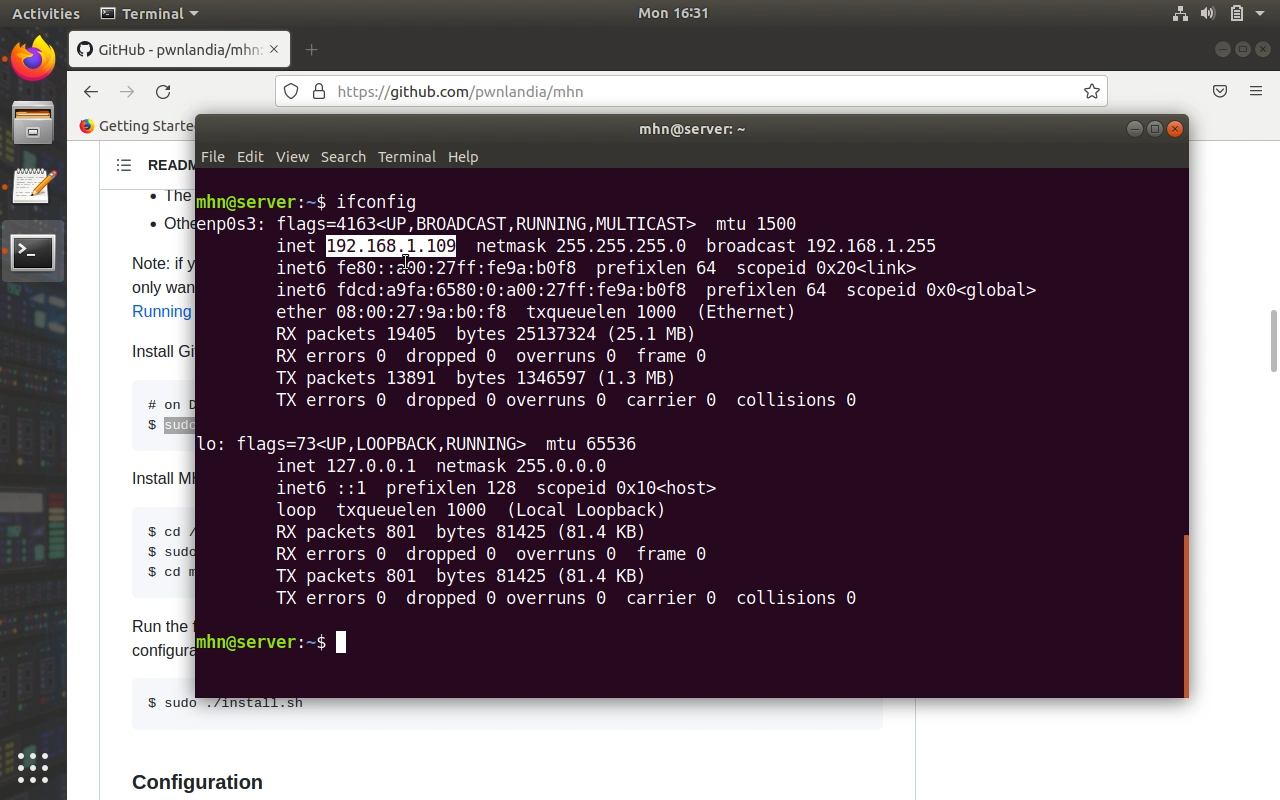Close the GitHub pwnlandia/mhn tab
The width and height of the screenshot is (1280, 800).
click(x=274, y=50)
